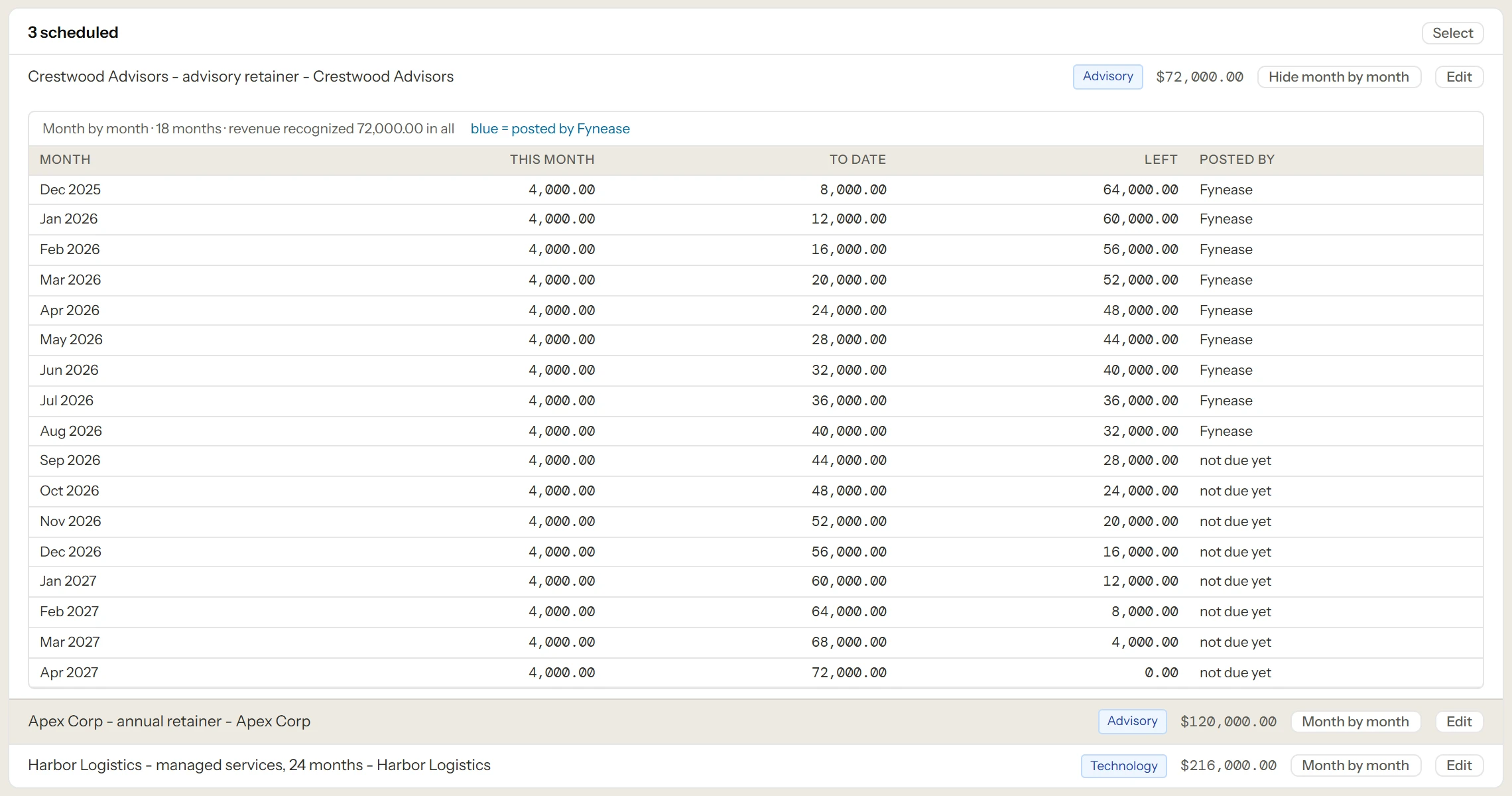Click the THIS MONTH column header
Viewport: 1512px width, 796px height.
552,159
